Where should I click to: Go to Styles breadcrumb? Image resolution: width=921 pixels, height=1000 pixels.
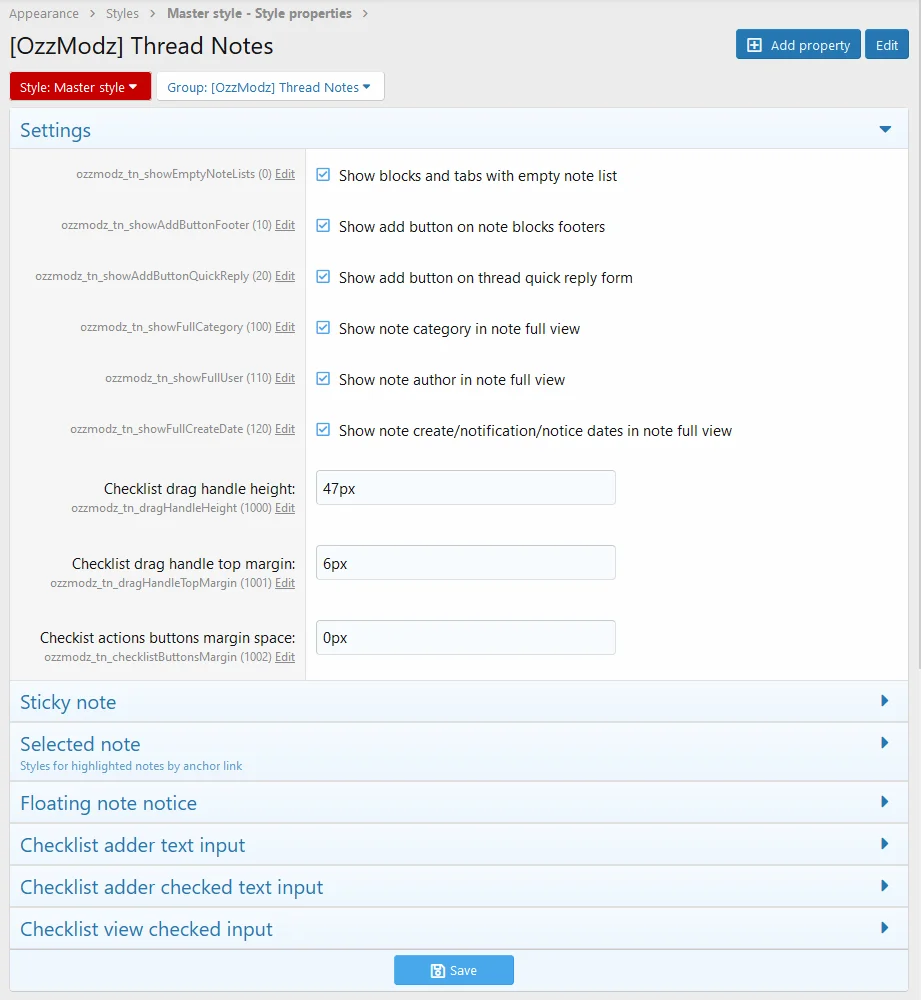click(x=122, y=13)
